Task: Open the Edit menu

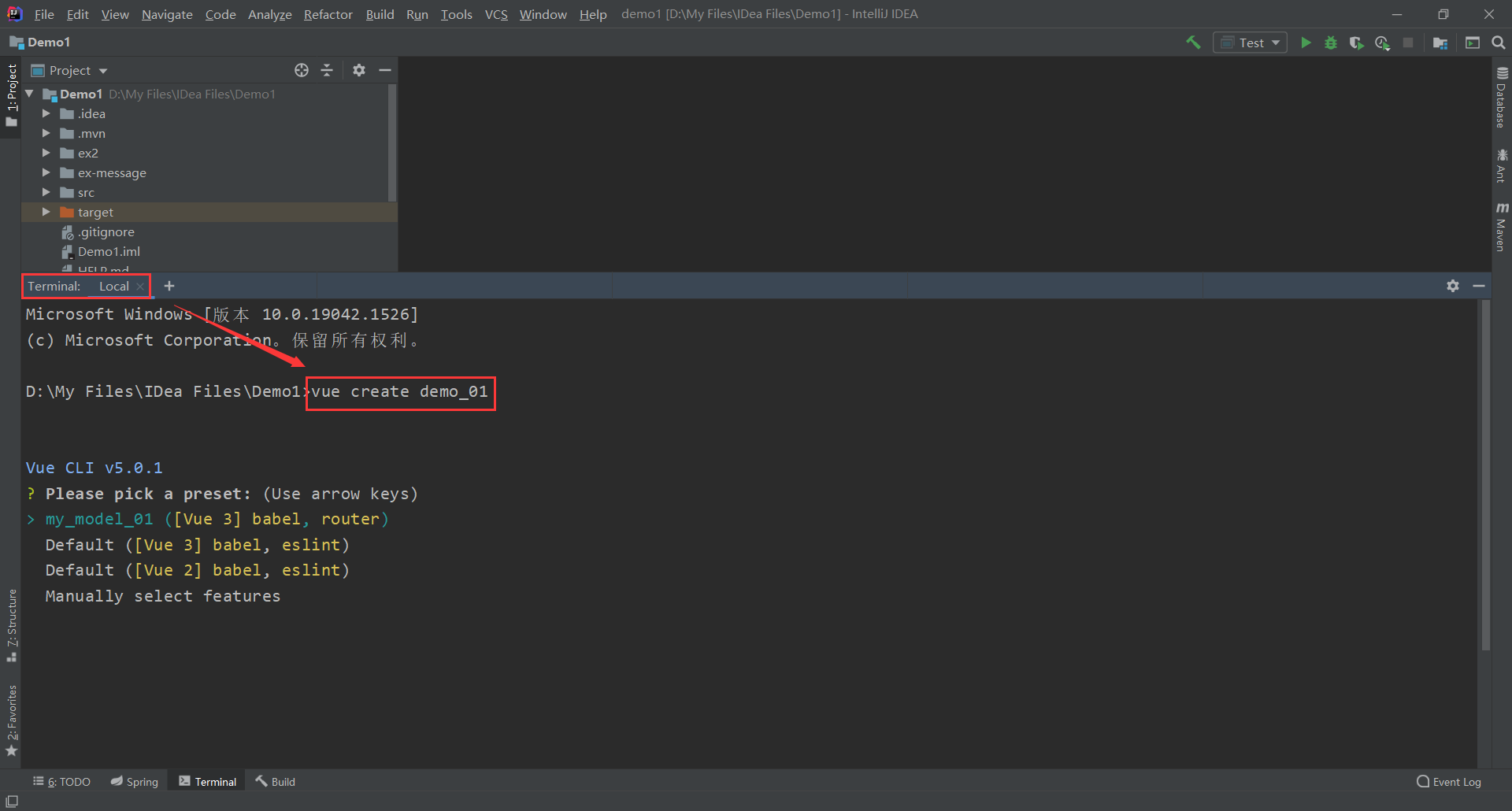Action: (78, 14)
